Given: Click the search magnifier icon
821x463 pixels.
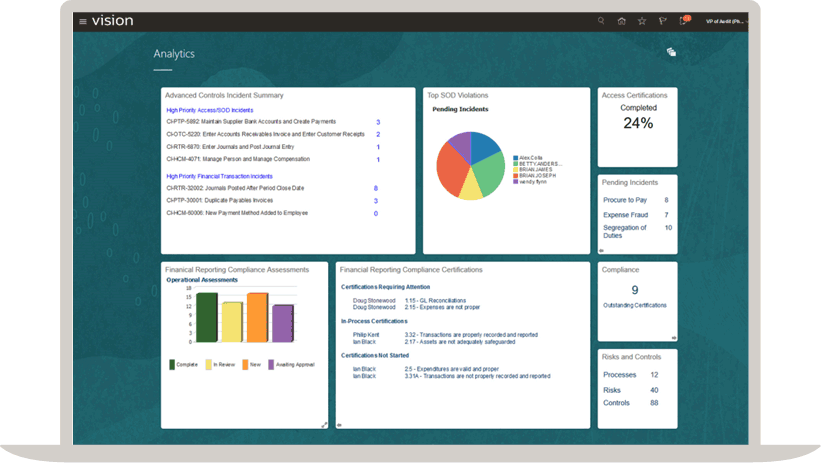Looking at the screenshot, I should (601, 21).
